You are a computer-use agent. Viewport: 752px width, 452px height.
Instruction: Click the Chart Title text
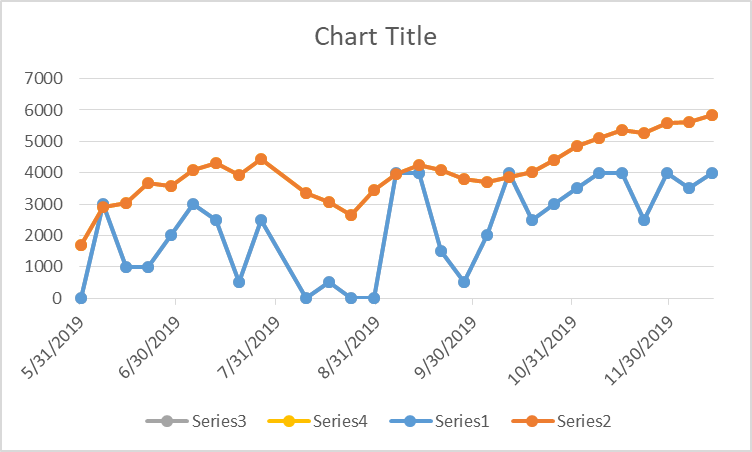[x=375, y=37]
